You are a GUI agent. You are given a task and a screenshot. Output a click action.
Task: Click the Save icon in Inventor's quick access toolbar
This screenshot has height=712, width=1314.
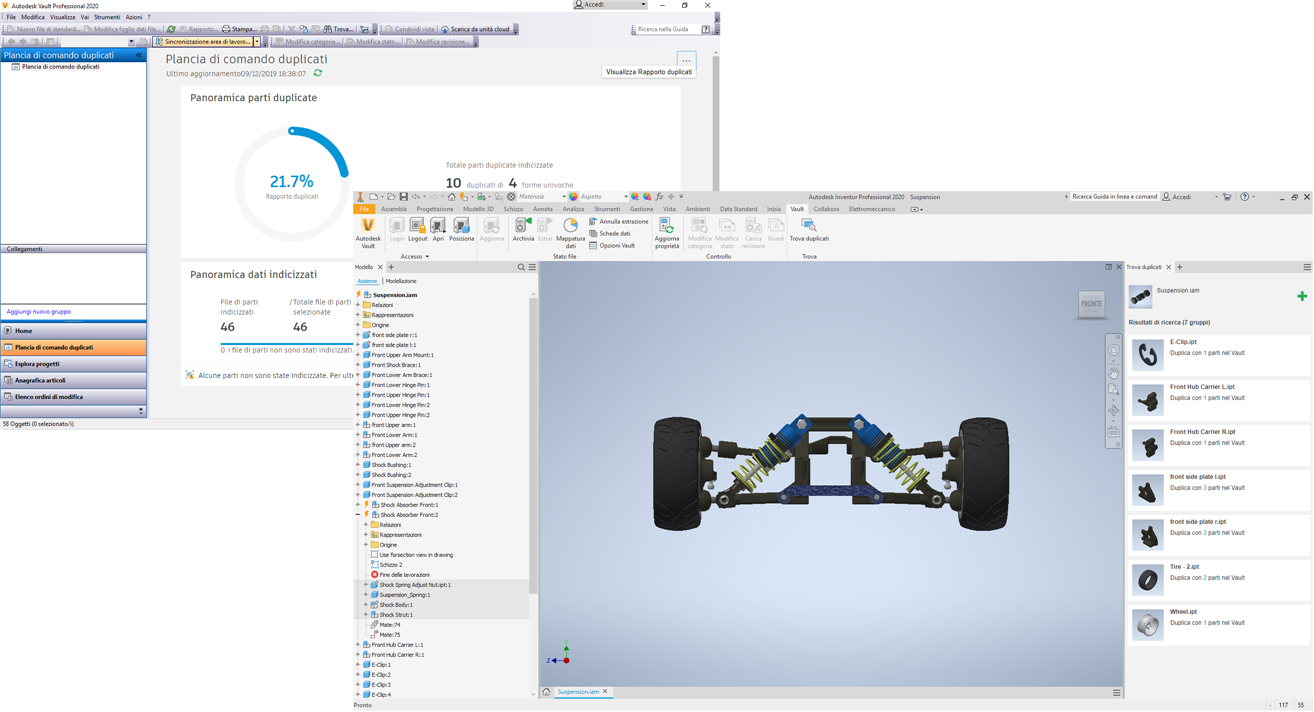click(403, 197)
